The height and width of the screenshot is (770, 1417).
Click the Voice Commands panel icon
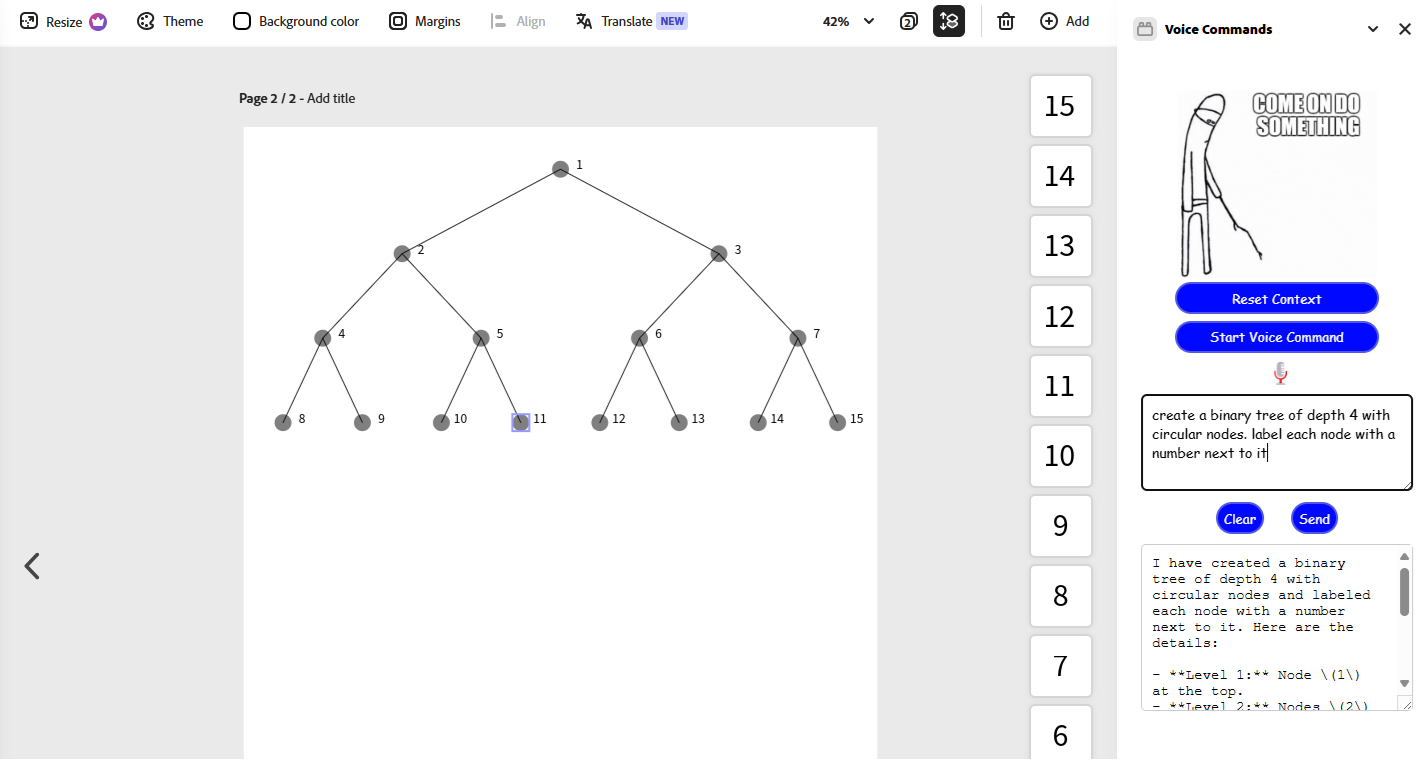click(x=1145, y=29)
